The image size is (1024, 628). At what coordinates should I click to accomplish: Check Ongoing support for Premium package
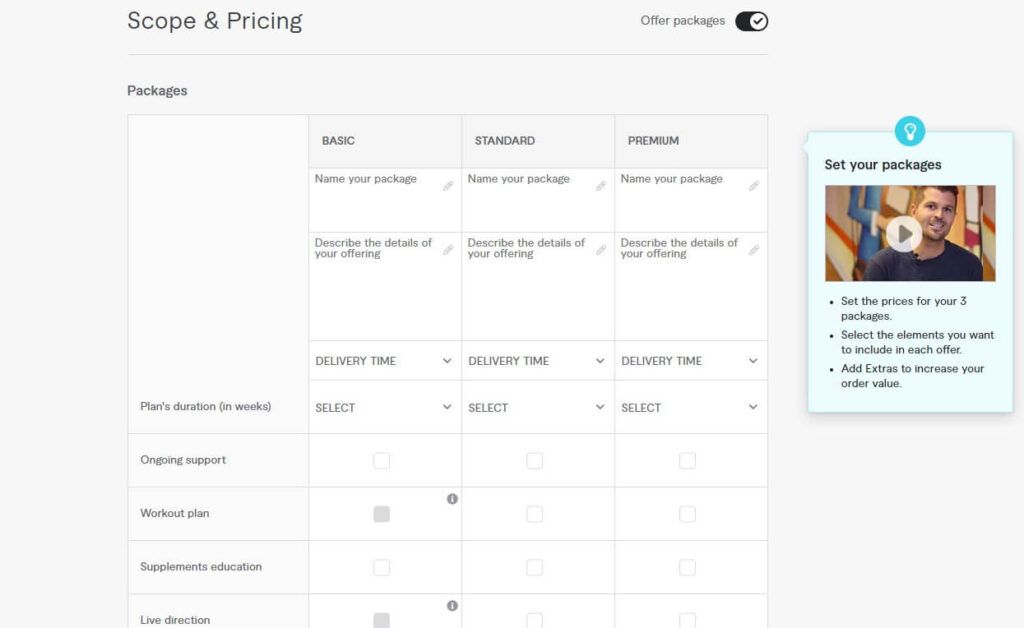click(687, 461)
